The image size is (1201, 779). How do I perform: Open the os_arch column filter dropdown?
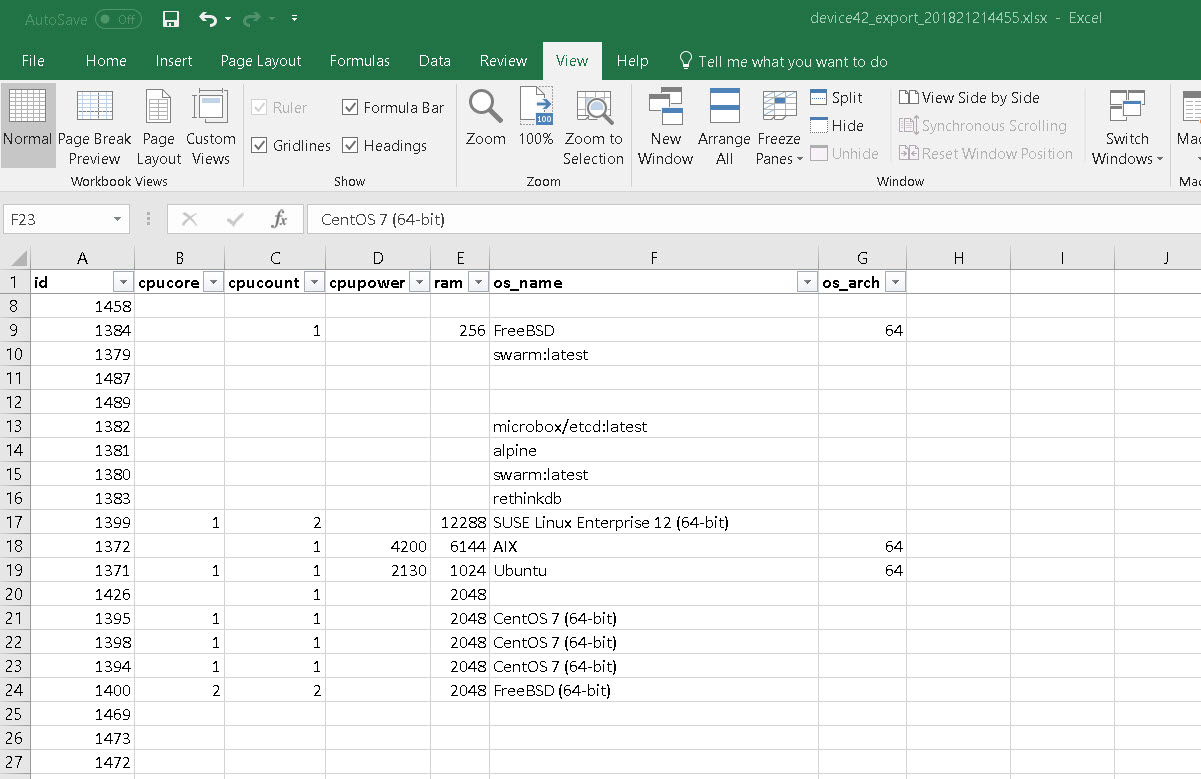[x=895, y=283]
